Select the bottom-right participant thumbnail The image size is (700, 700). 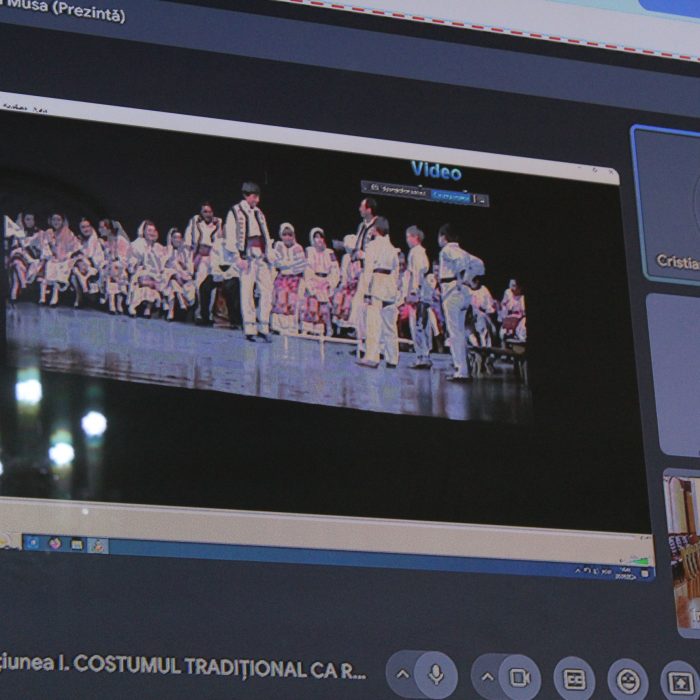coord(682,550)
